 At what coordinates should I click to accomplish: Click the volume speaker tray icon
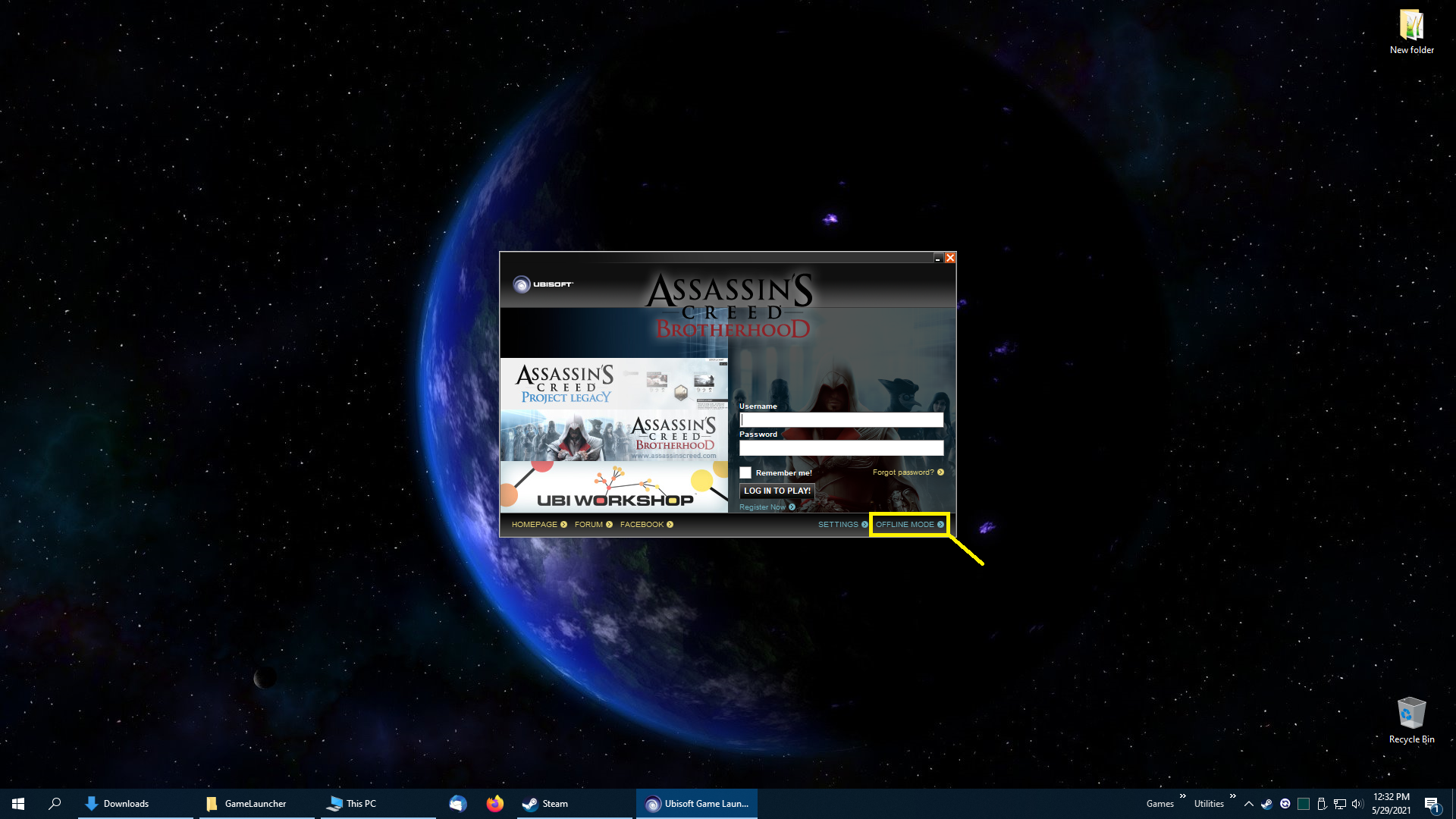[1357, 804]
